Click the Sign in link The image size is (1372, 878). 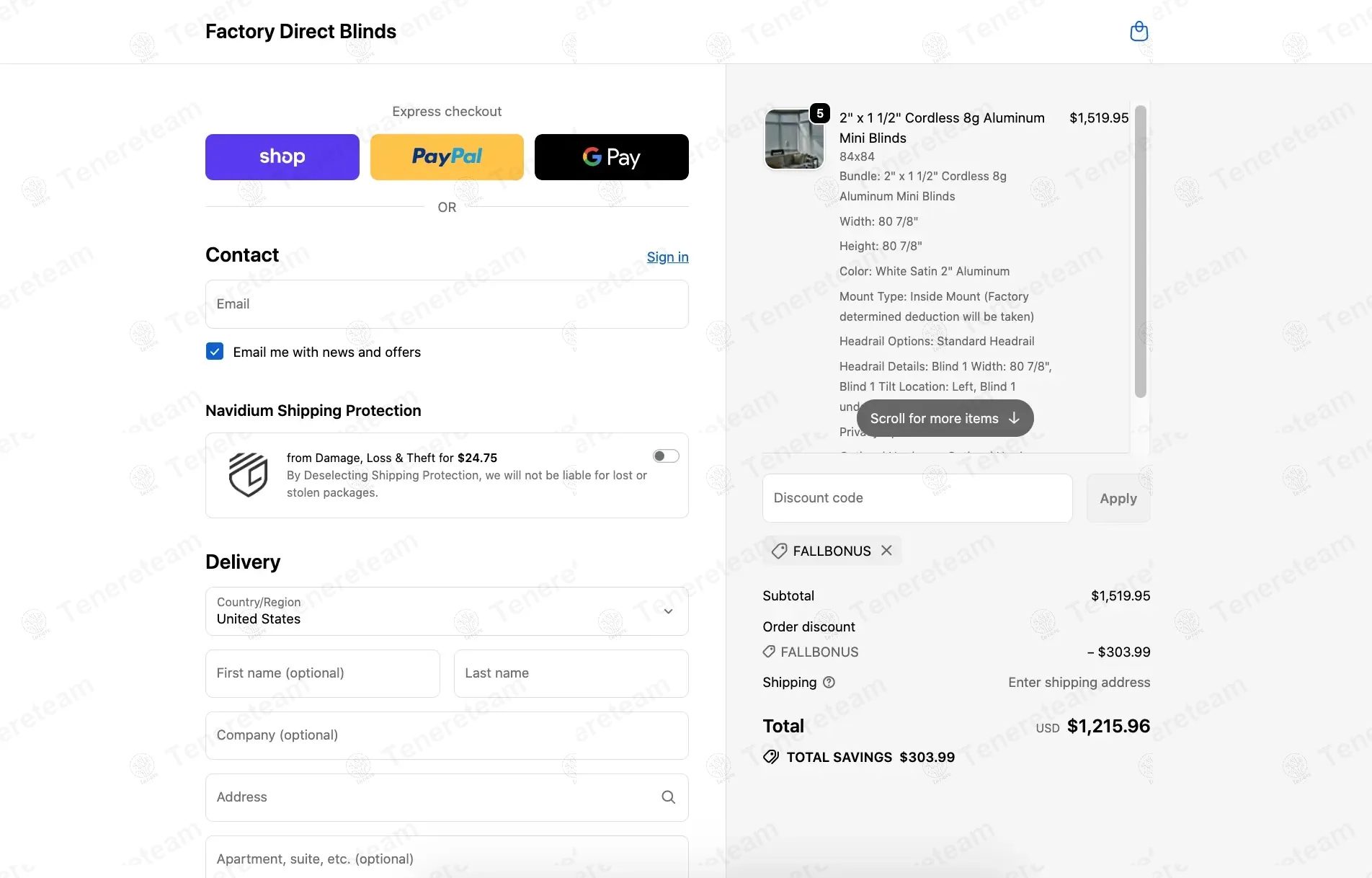(667, 257)
